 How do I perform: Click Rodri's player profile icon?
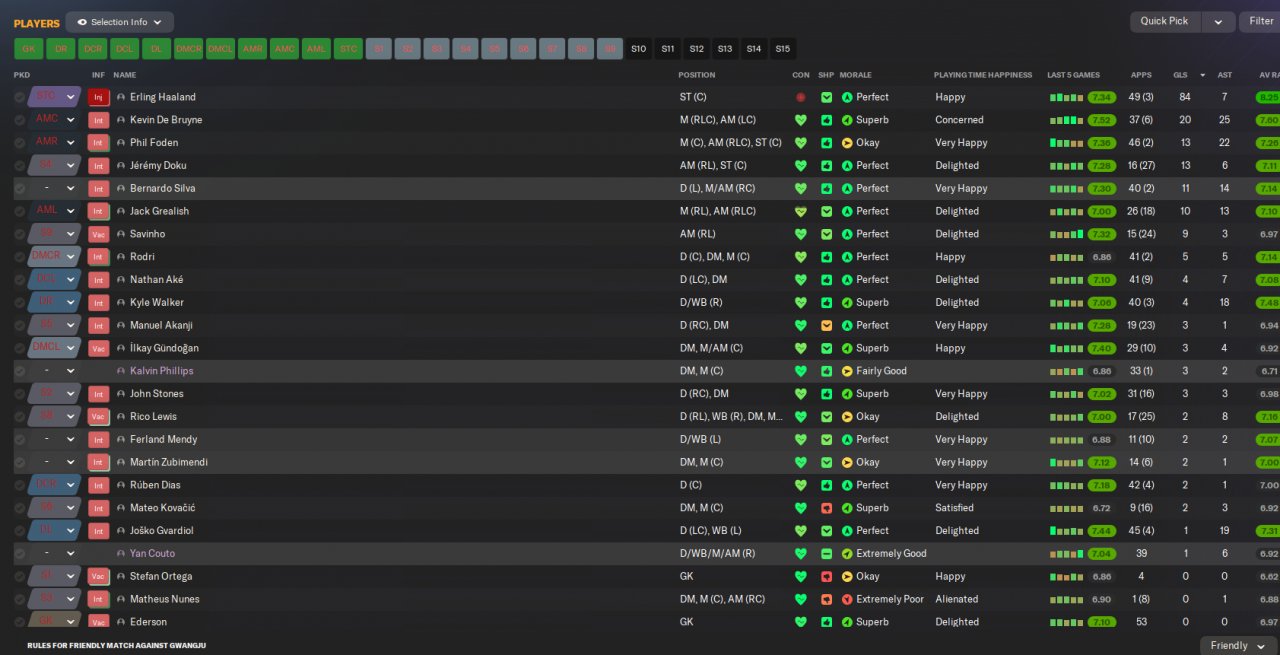(121, 257)
